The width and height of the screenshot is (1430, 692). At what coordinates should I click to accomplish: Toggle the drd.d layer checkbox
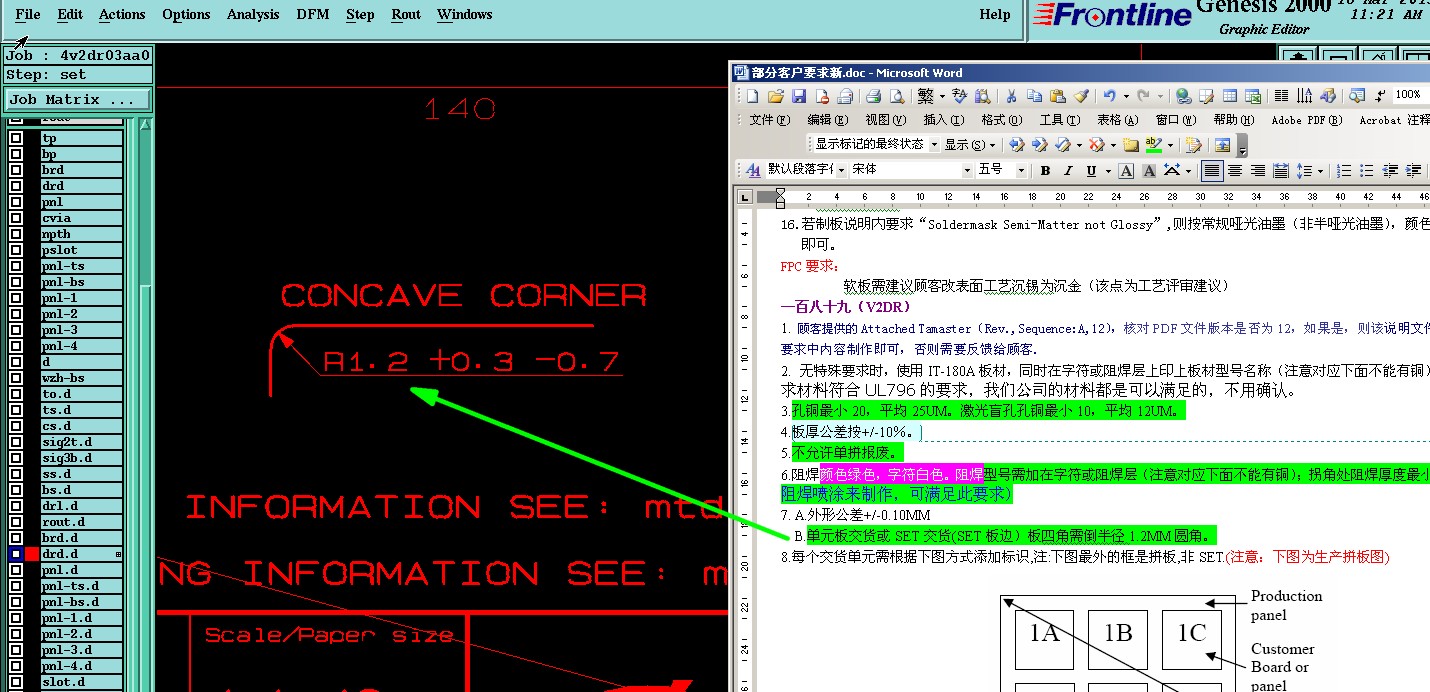[x=16, y=554]
